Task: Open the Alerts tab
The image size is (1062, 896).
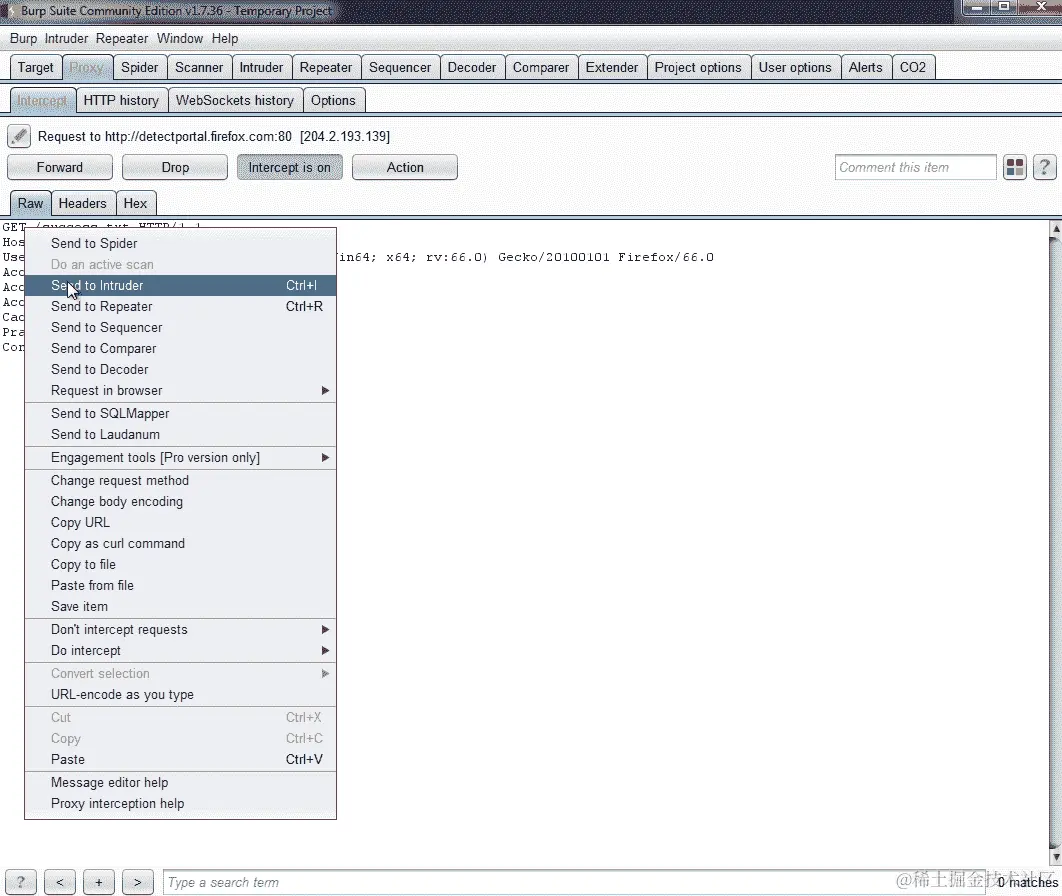Action: (866, 67)
